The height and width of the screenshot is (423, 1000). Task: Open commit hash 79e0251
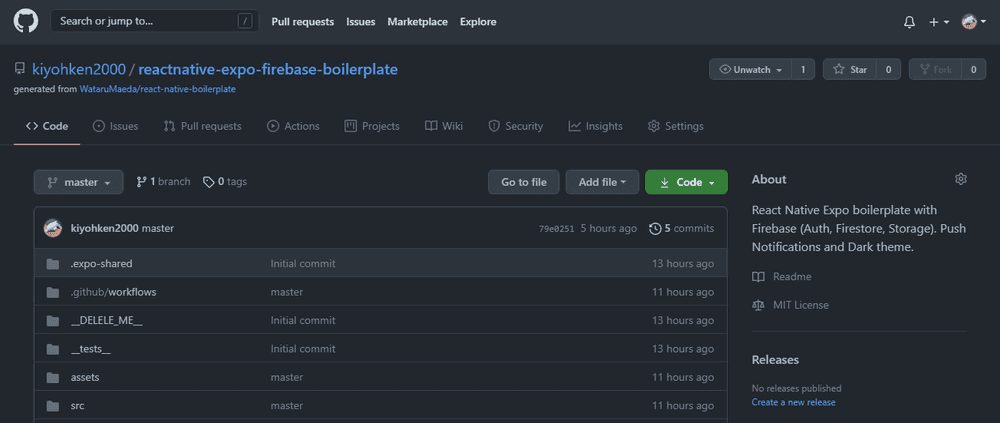tap(556, 228)
